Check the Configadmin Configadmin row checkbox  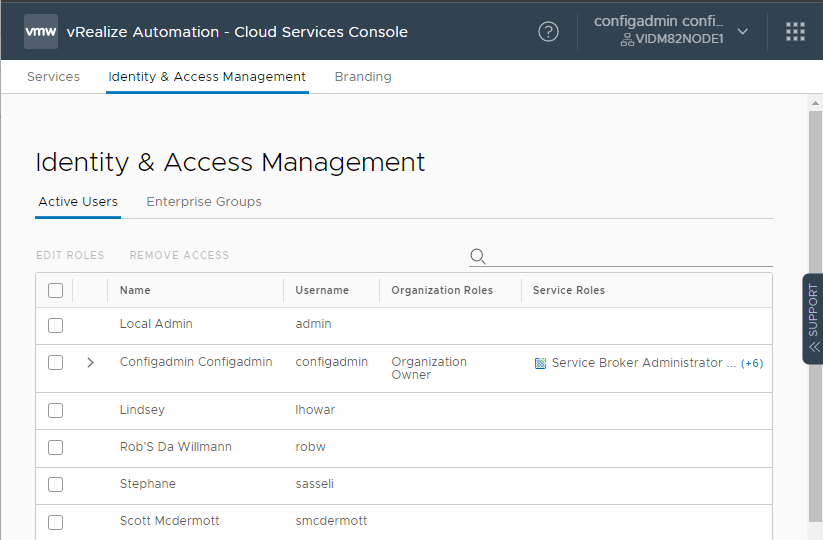point(55,363)
